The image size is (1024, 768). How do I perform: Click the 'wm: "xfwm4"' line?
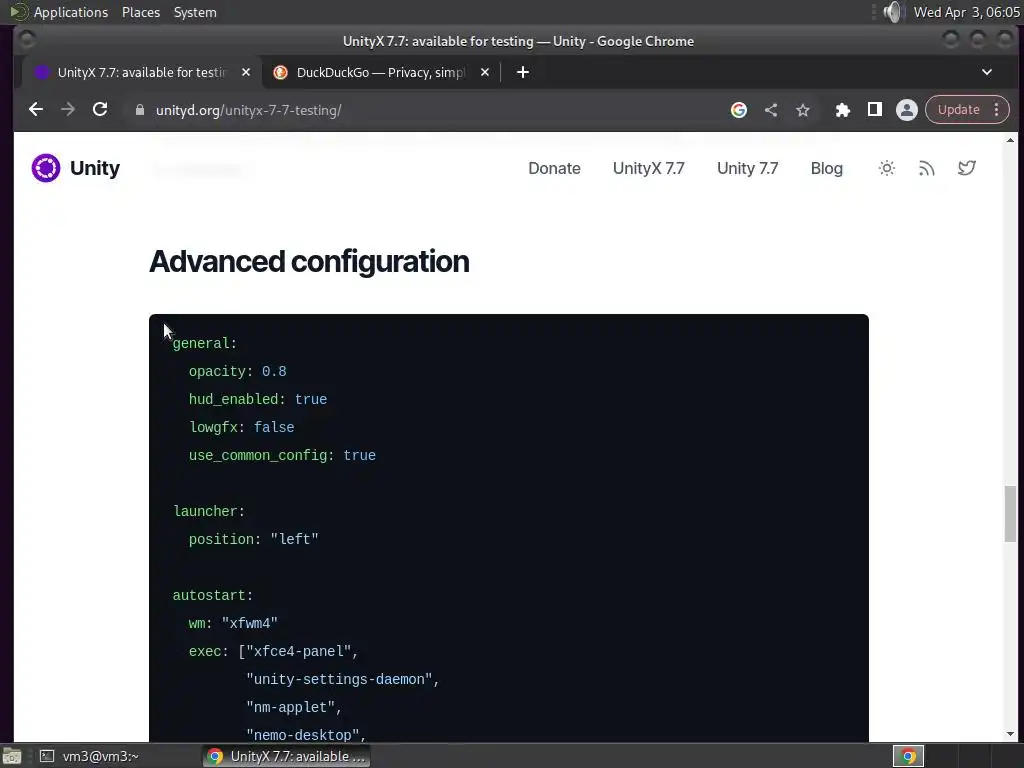point(233,623)
